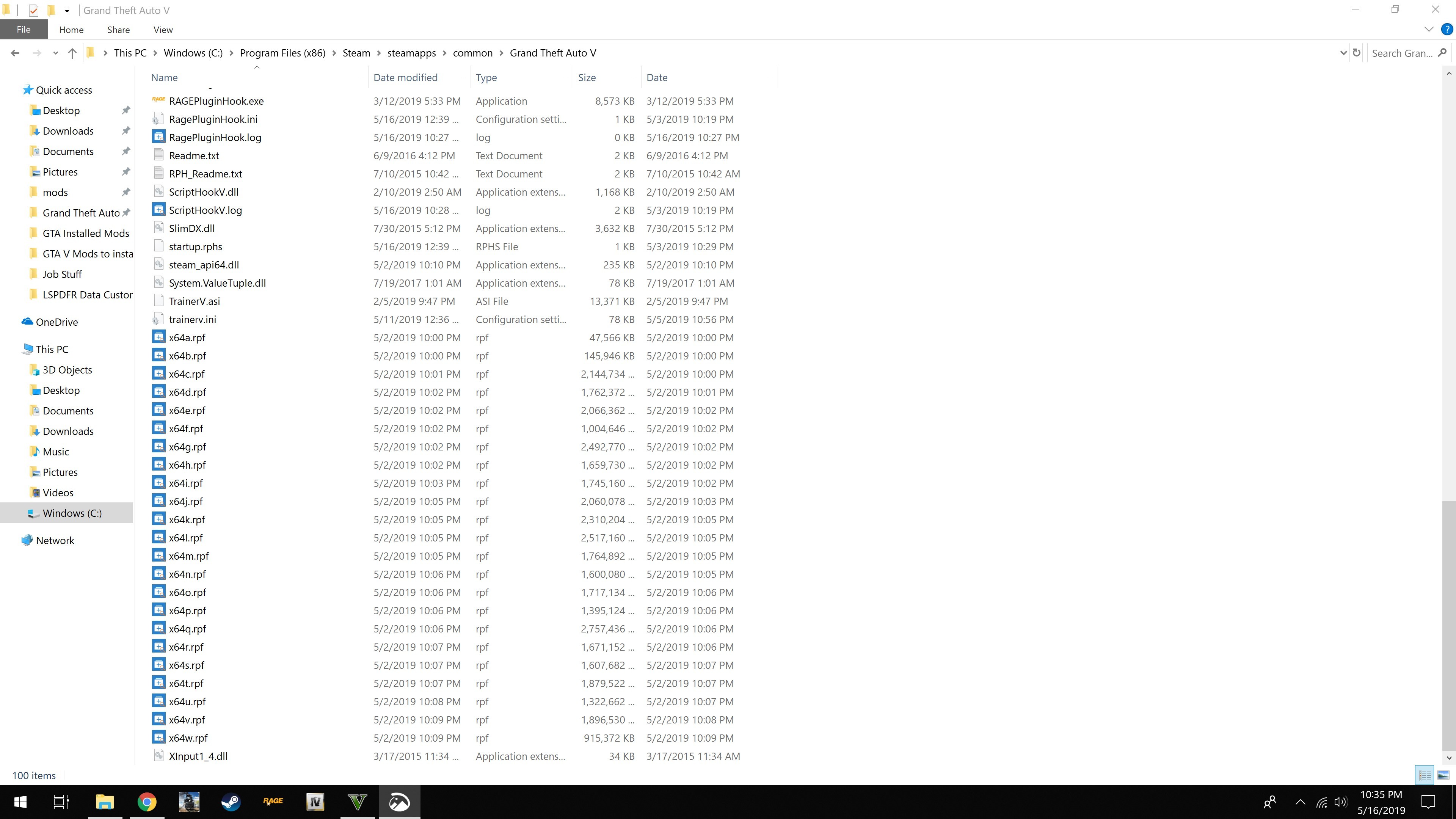Viewport: 1456px width, 819px height.
Task: Open the Help question mark icon
Action: pos(1447,30)
